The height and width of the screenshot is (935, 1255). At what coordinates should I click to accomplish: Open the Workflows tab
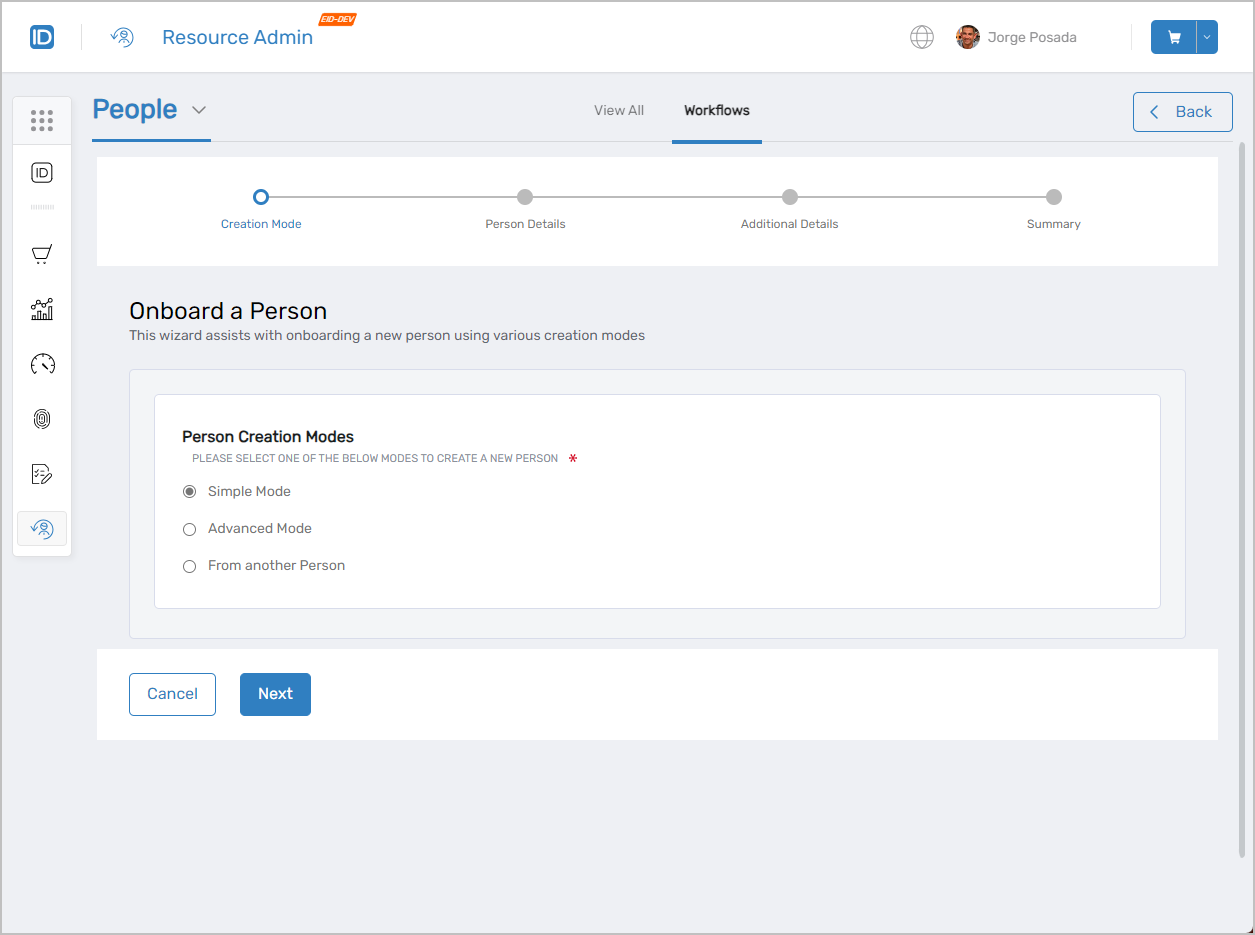pyautogui.click(x=716, y=110)
